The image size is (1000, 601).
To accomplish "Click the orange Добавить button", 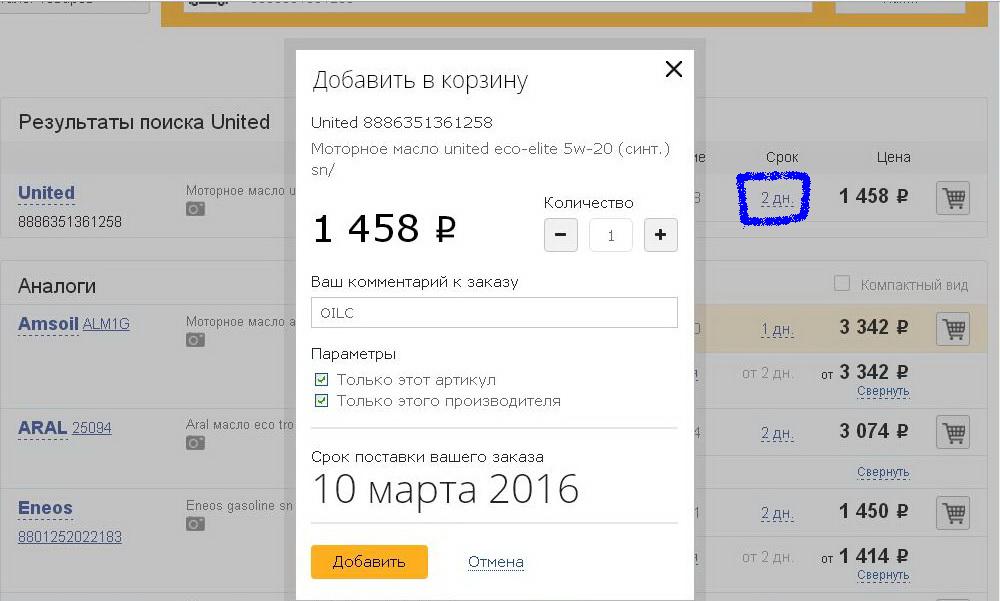I will pos(369,561).
